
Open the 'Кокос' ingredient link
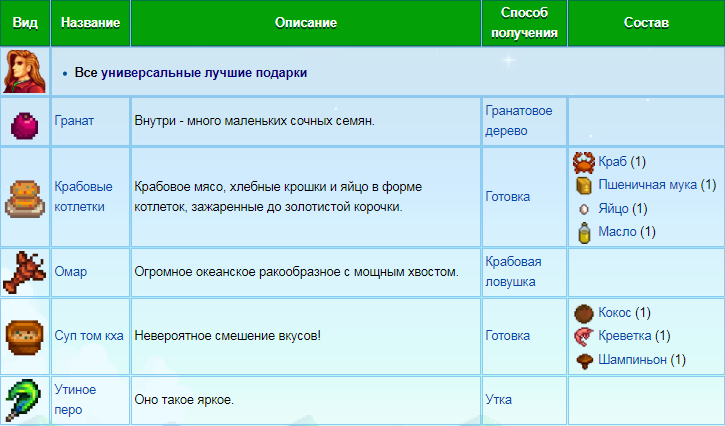click(x=614, y=313)
